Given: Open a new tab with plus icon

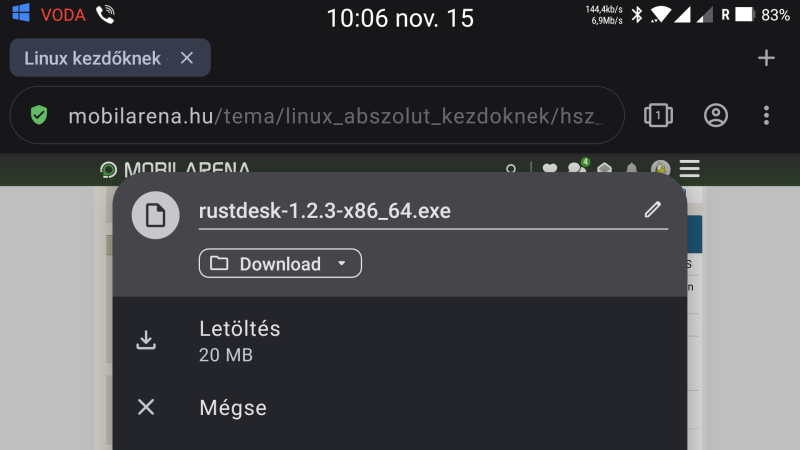Looking at the screenshot, I should click(766, 58).
